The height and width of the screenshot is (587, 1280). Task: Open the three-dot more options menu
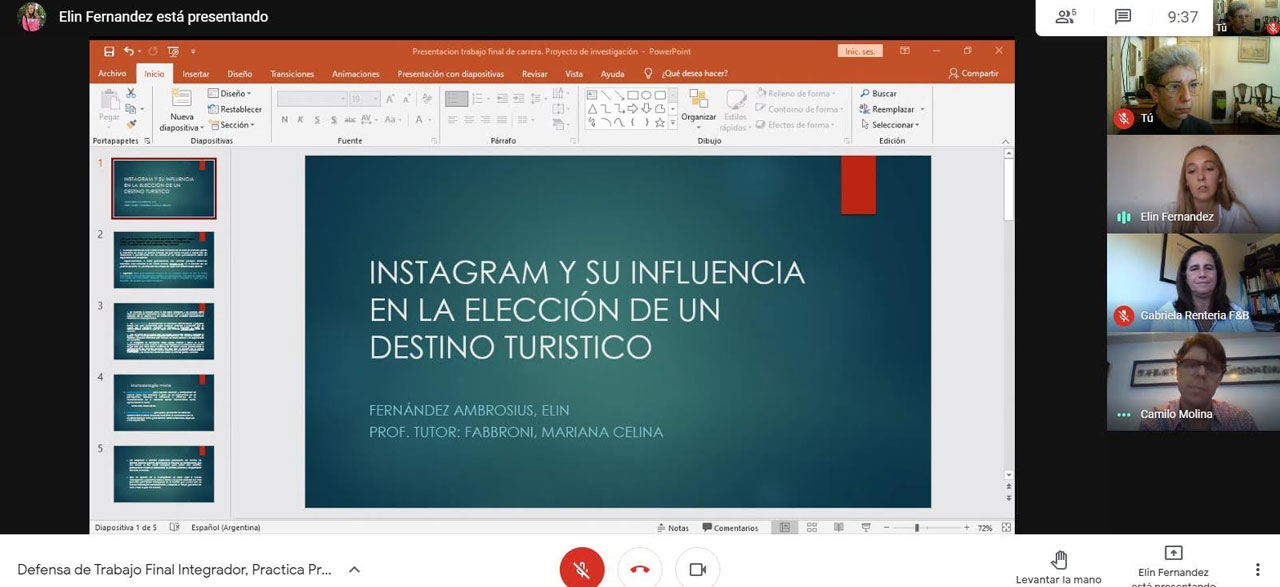[x=1257, y=569]
